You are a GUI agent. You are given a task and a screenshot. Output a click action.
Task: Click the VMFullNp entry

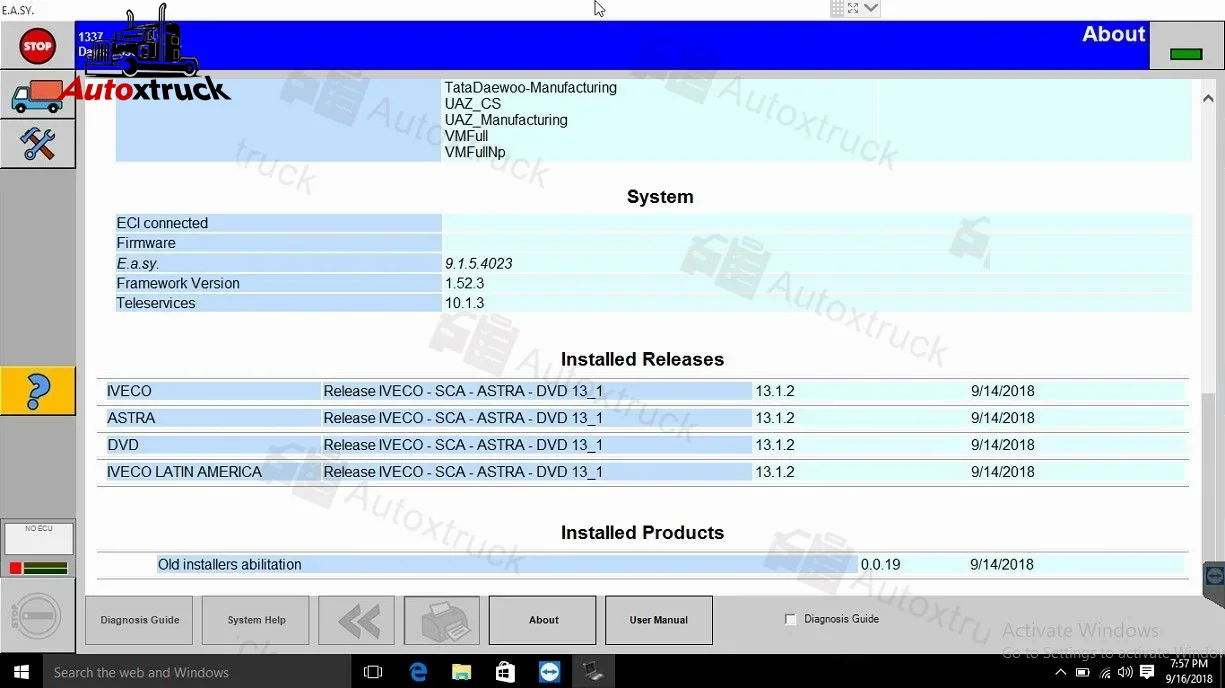click(x=475, y=153)
